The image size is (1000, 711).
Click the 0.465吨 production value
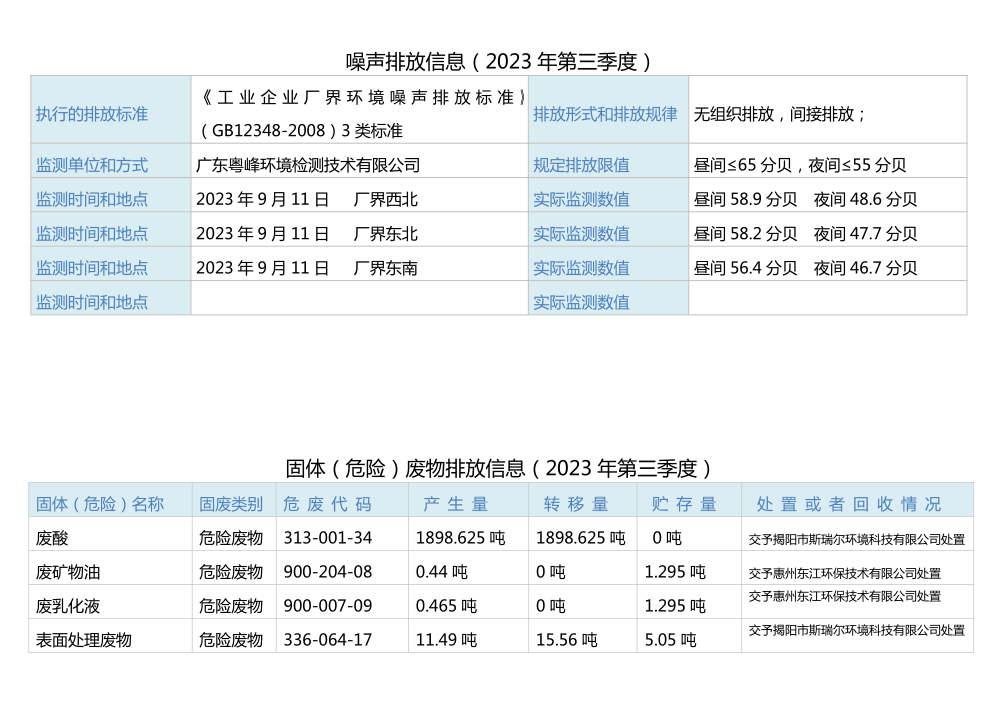tap(446, 606)
